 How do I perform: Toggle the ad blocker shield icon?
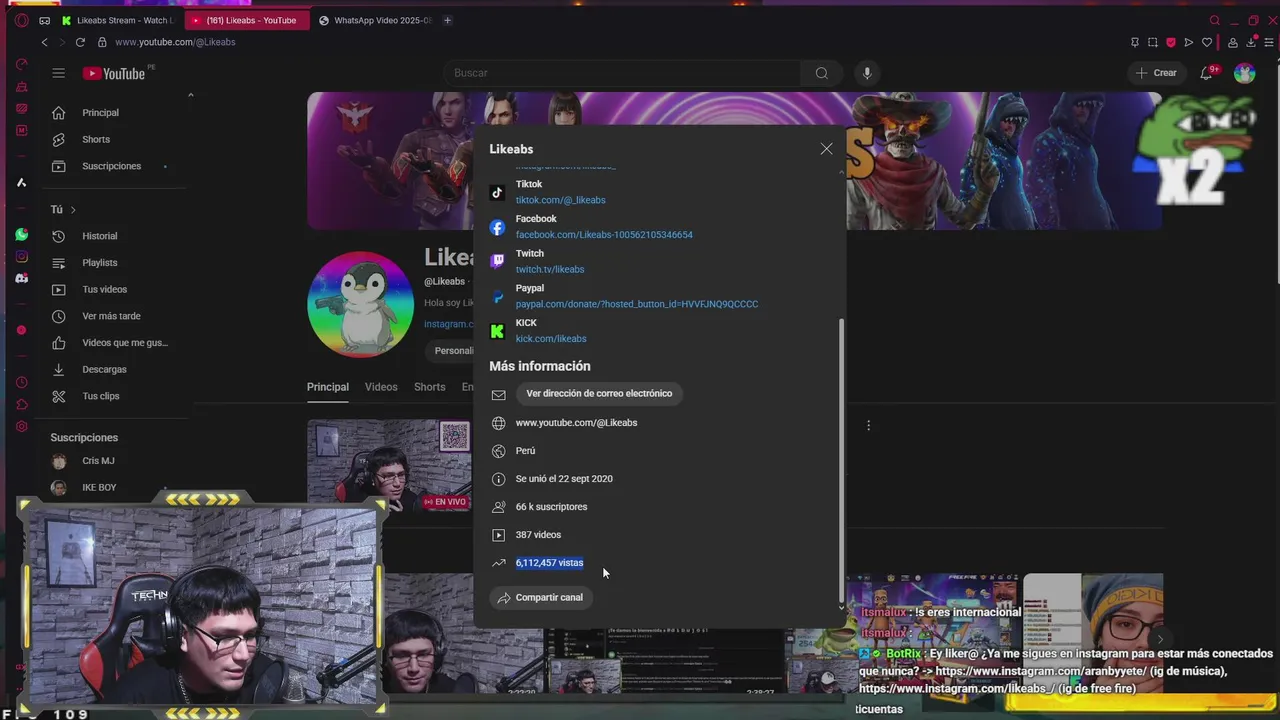[1171, 42]
